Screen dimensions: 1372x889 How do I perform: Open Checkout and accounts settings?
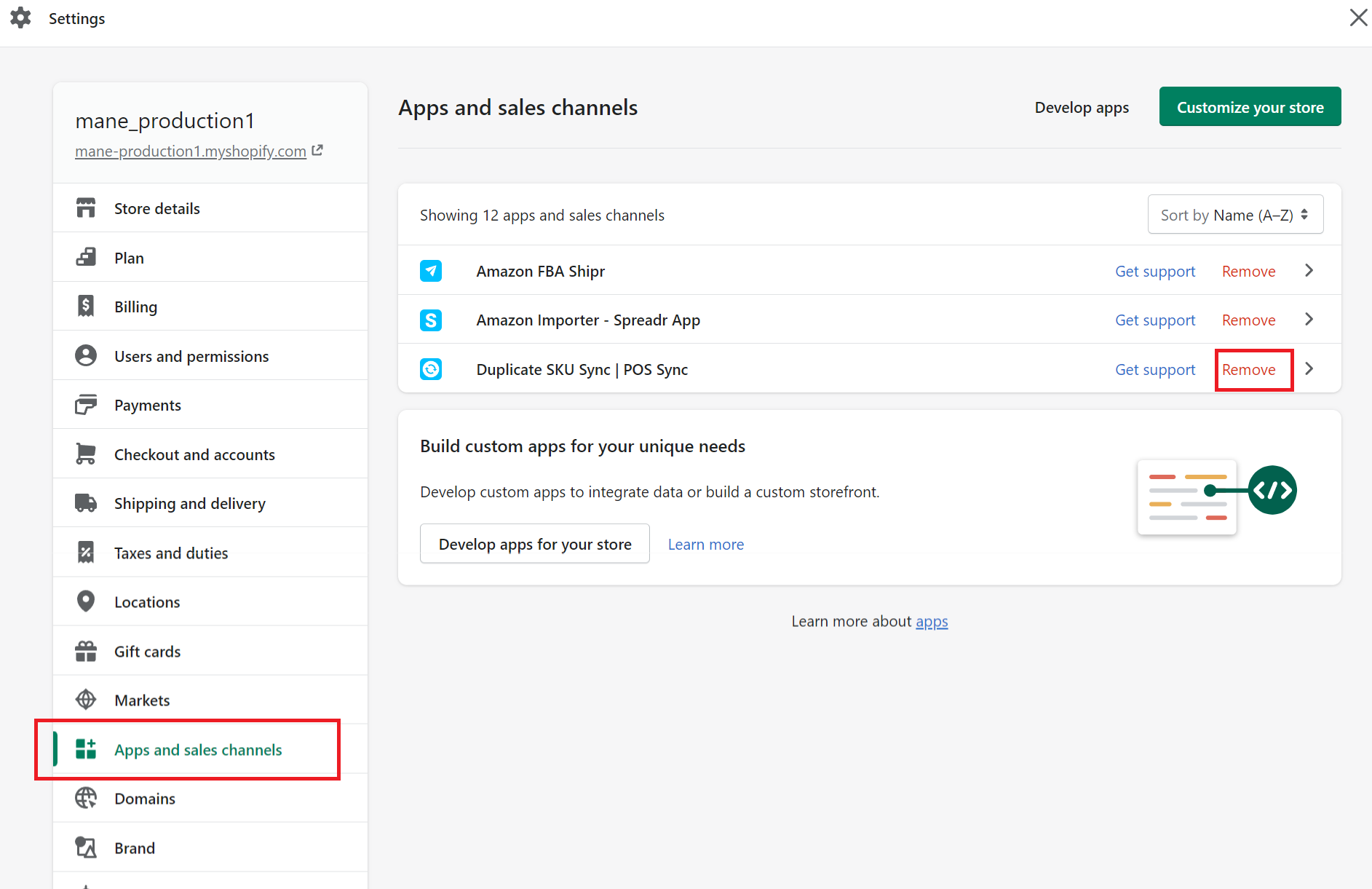[210, 454]
